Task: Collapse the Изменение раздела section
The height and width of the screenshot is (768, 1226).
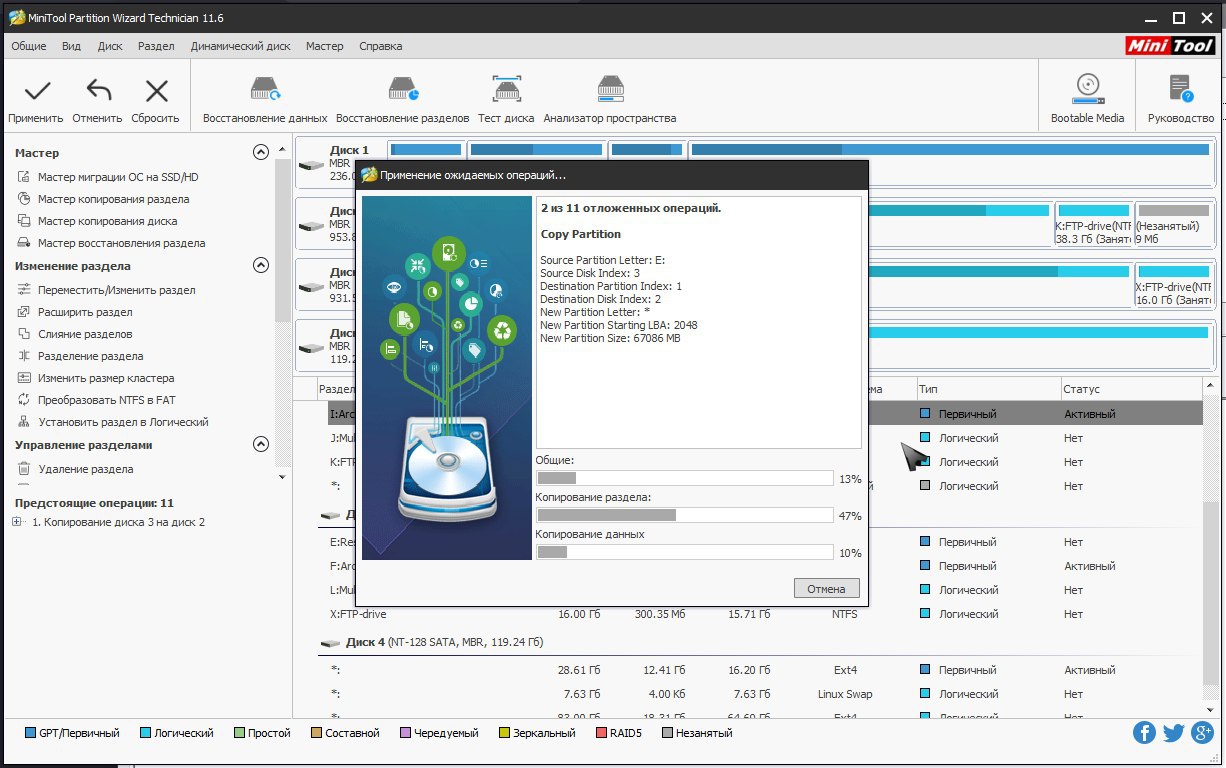Action: tap(261, 266)
